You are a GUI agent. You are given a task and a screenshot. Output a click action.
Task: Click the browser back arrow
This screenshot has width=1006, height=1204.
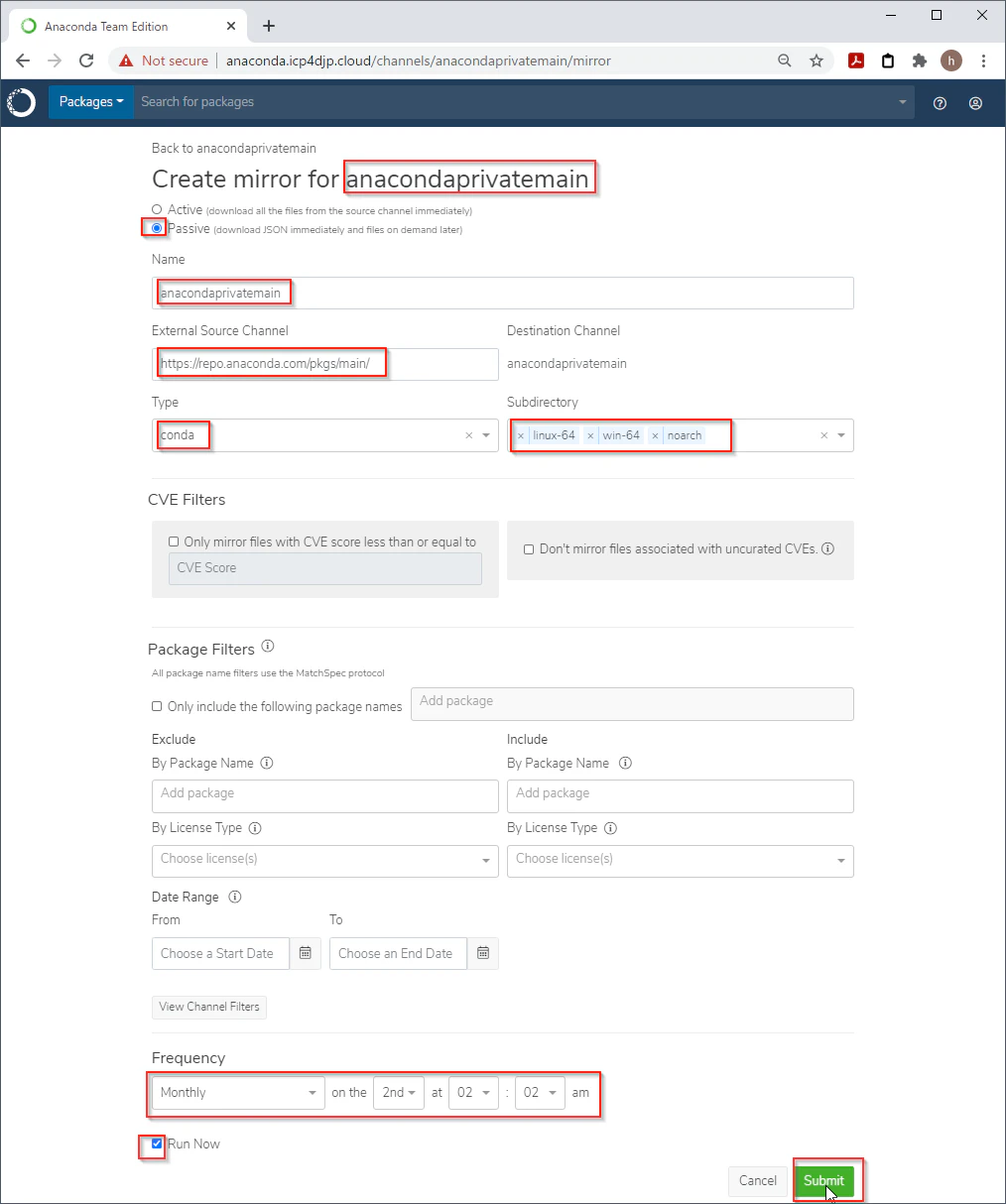pos(23,60)
